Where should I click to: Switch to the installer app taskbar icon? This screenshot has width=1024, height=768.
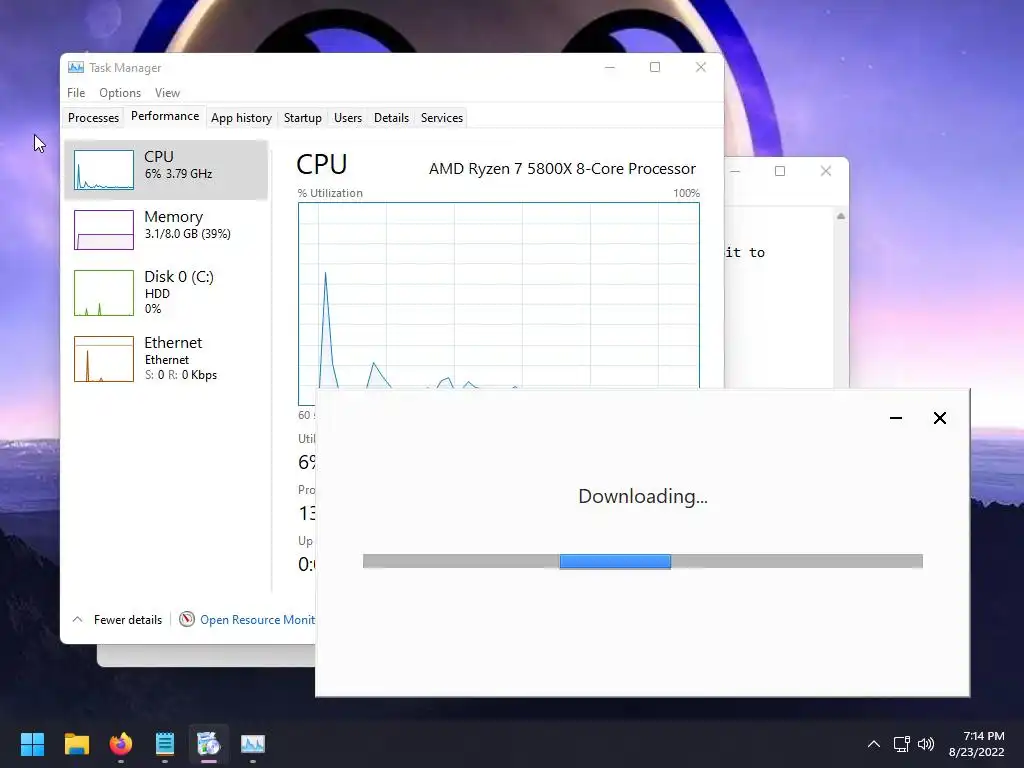pos(209,744)
